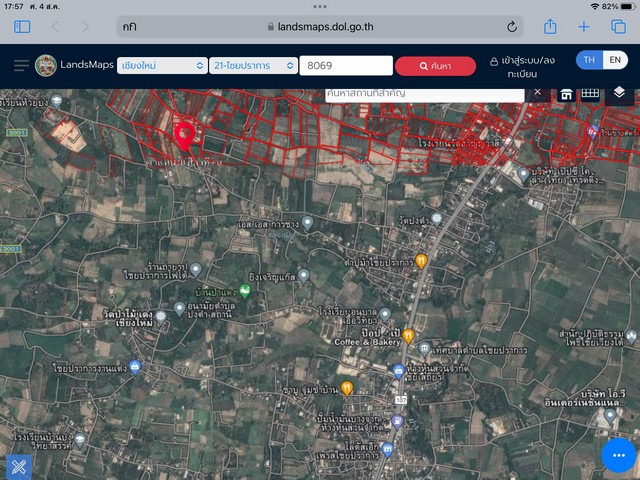640x480 pixels.
Task: Click the measurement tool icon at bottom-left
Action: tap(19, 466)
